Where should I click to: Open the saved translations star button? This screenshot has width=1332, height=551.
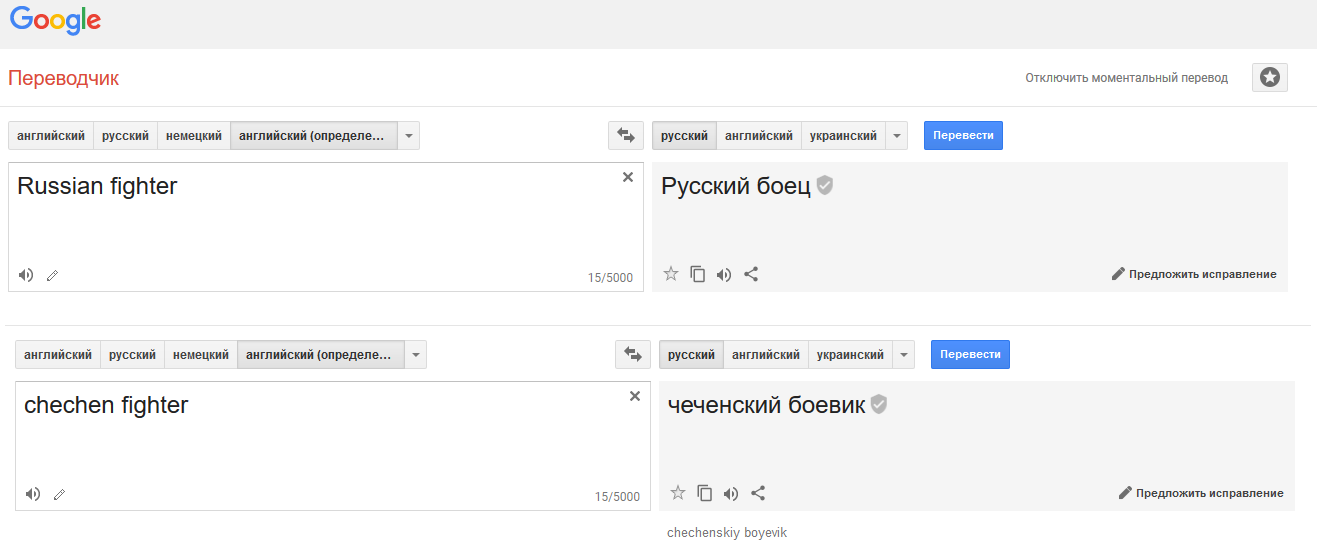point(1269,77)
